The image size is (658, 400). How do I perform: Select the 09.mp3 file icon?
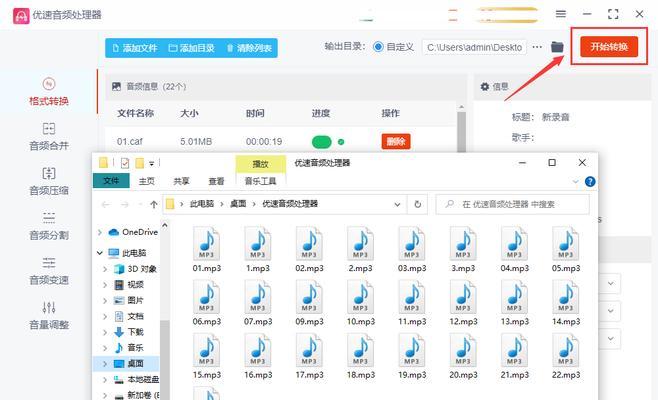tap(309, 297)
